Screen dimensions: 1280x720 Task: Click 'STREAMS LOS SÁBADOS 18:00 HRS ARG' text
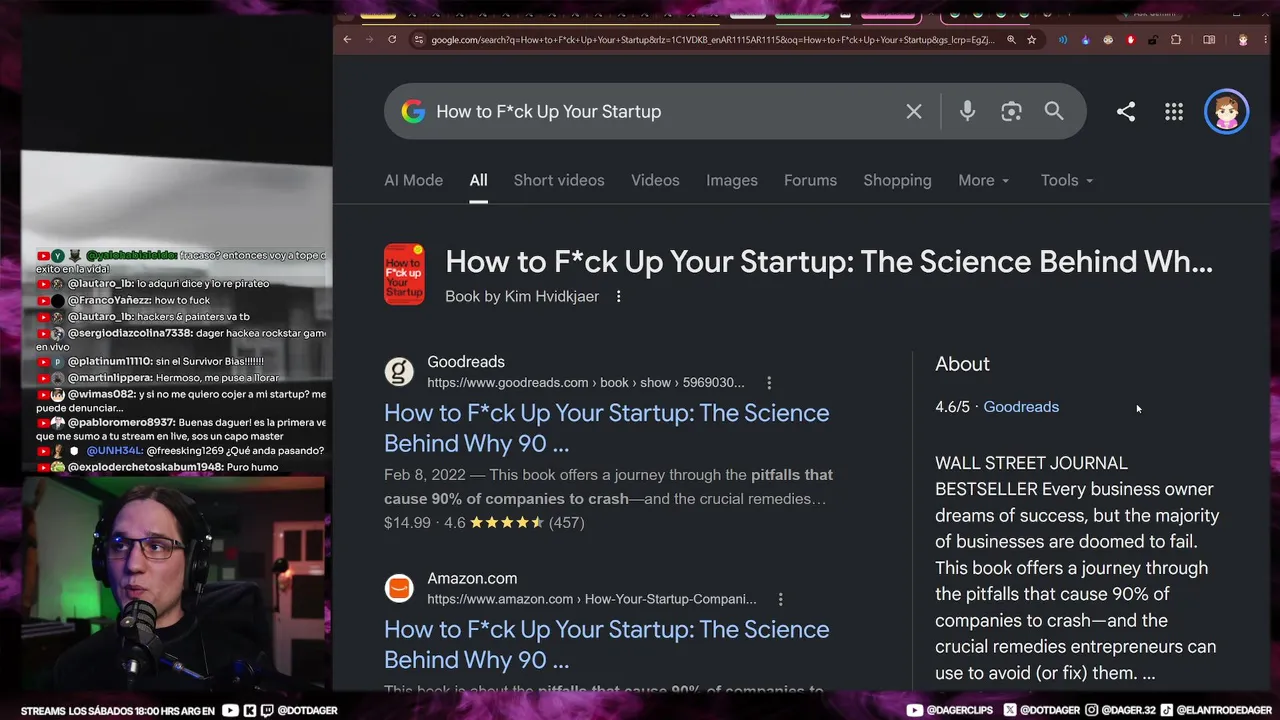118,710
